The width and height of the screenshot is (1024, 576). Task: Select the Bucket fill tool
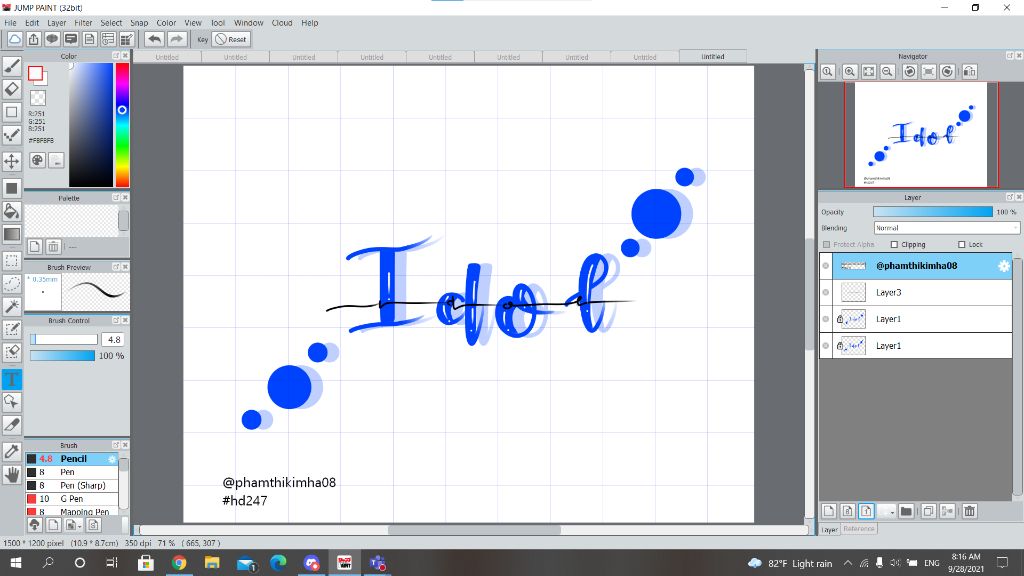coord(12,211)
